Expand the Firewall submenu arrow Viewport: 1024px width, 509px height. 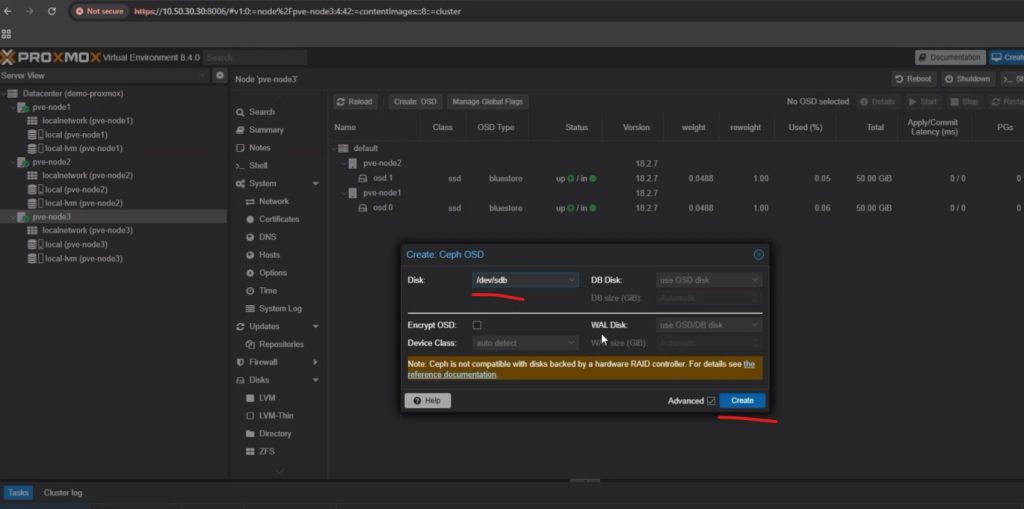point(315,362)
